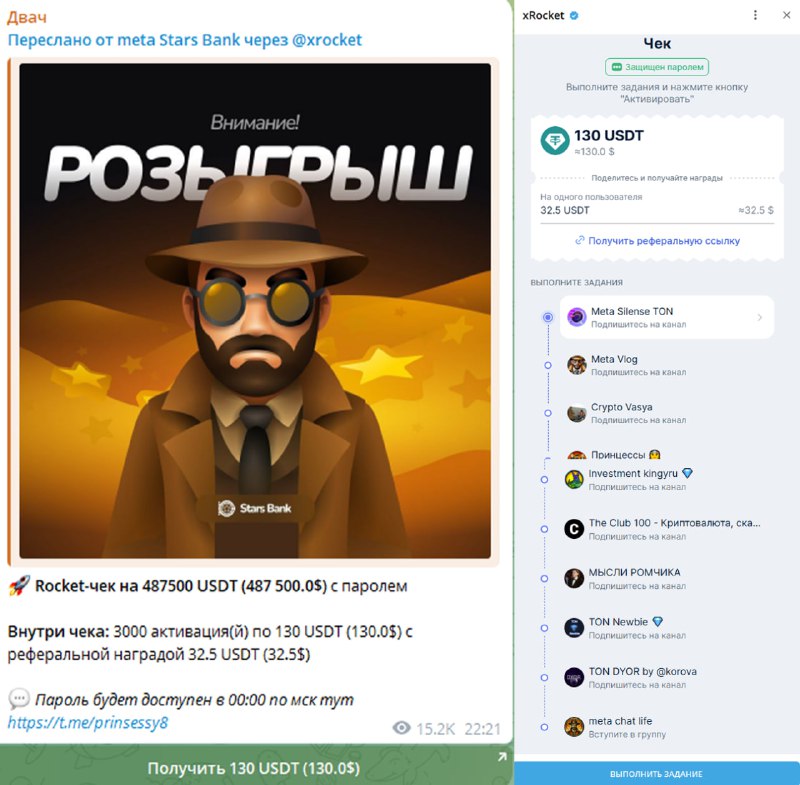Click the Вступите в группу subtitle
The image size is (800, 785).
click(x=627, y=735)
